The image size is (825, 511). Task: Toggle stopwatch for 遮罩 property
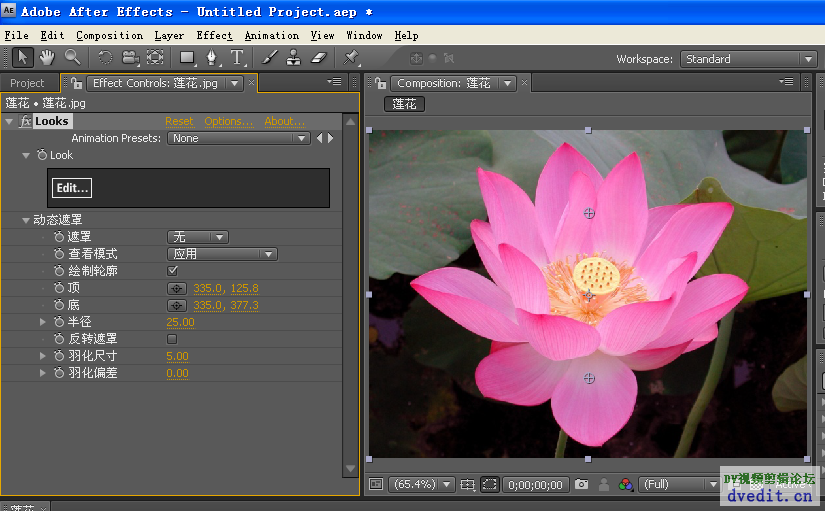click(59, 237)
